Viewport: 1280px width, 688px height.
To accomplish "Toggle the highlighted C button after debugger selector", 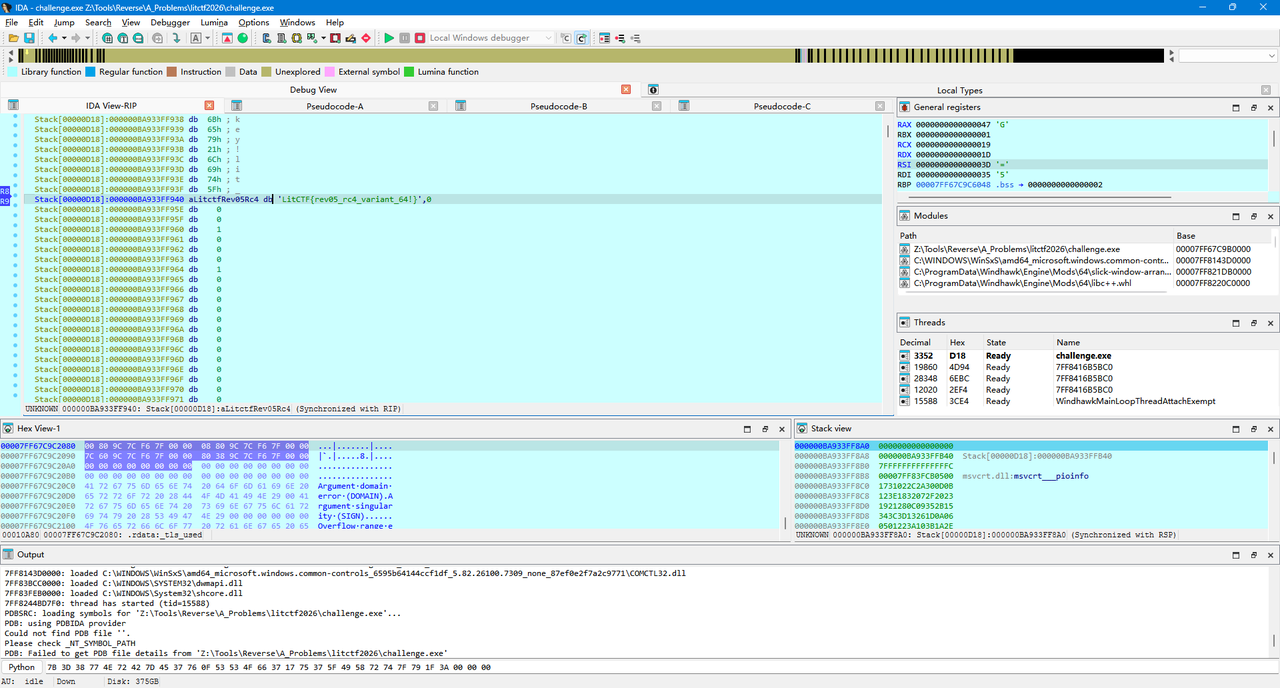I will click(x=581, y=38).
